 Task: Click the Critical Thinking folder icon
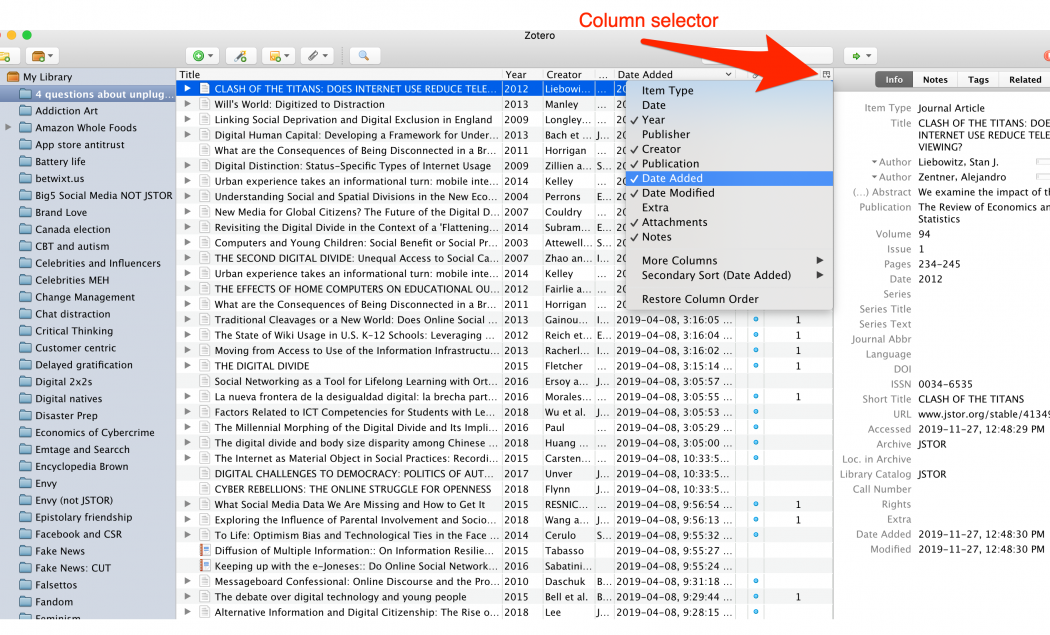(x=25, y=331)
